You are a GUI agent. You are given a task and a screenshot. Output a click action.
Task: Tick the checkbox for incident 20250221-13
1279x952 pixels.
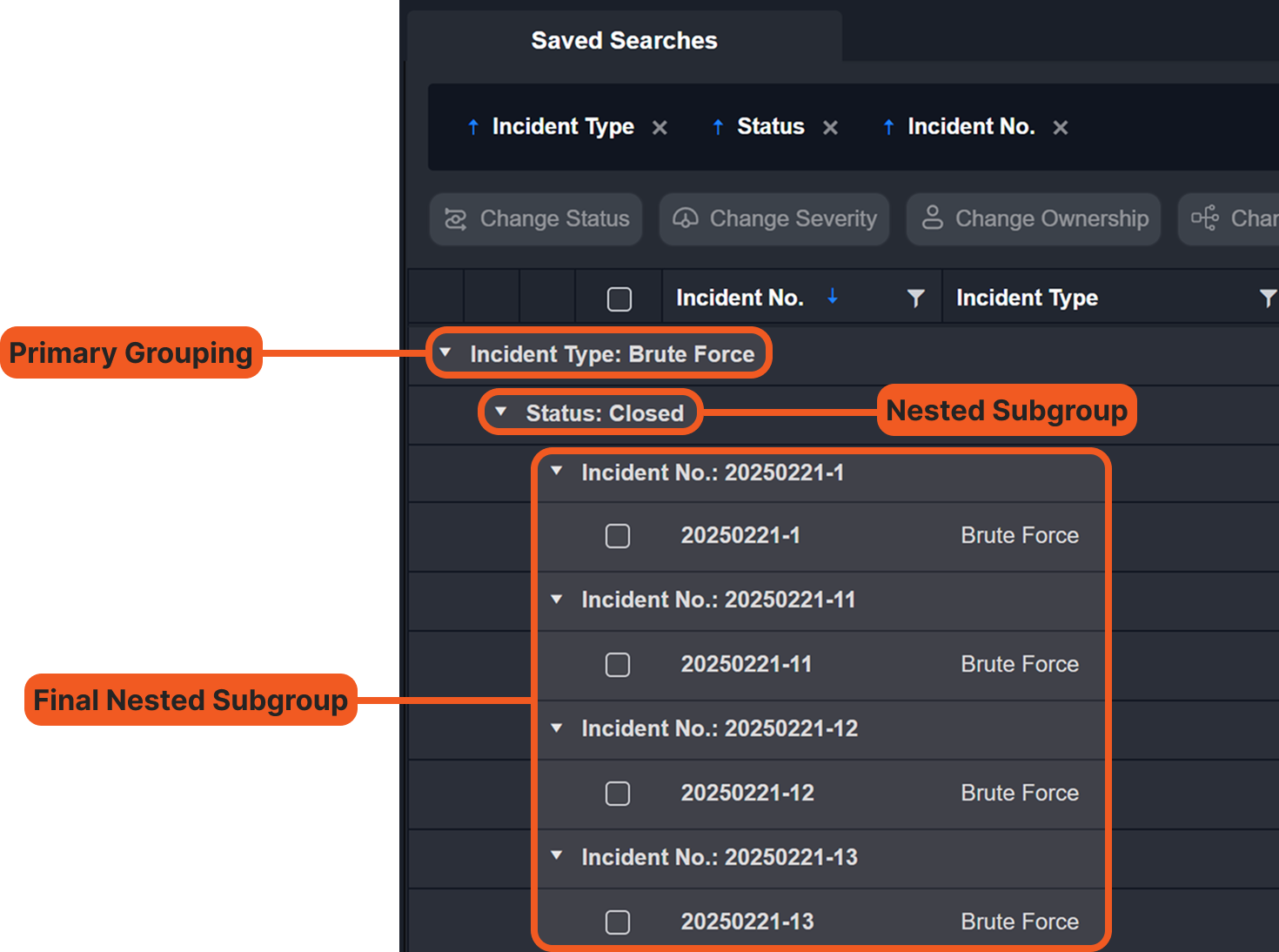(618, 922)
